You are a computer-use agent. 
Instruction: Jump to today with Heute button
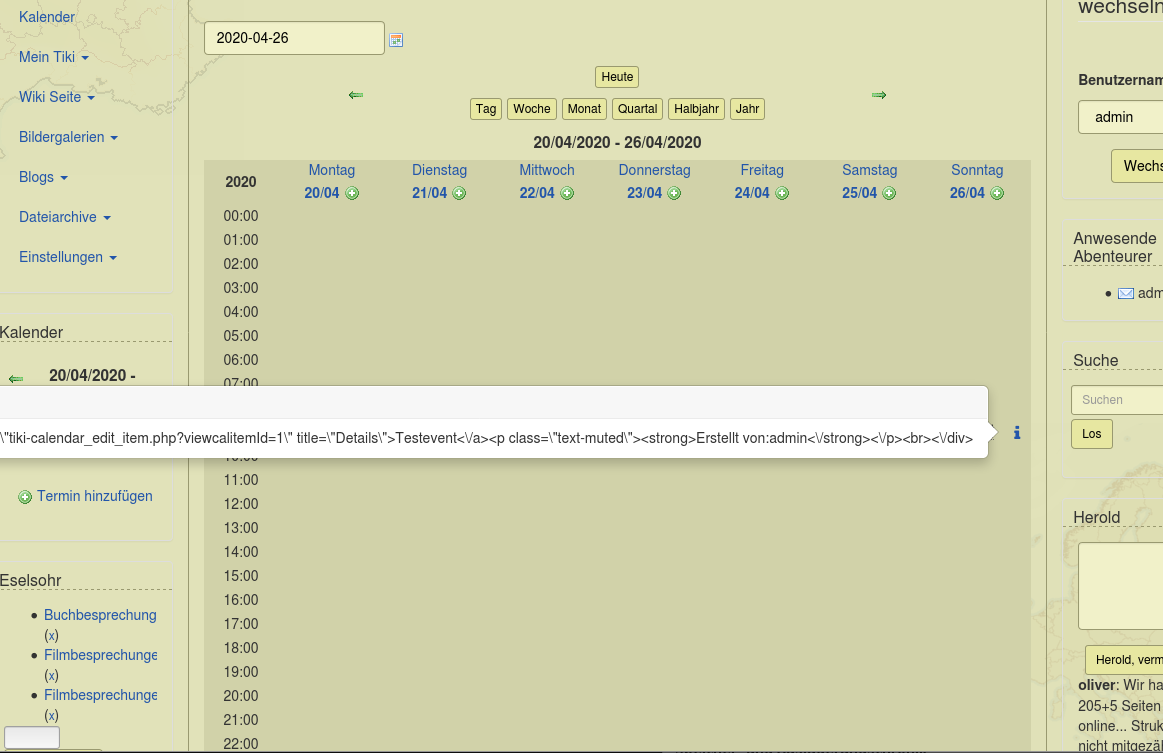617,77
